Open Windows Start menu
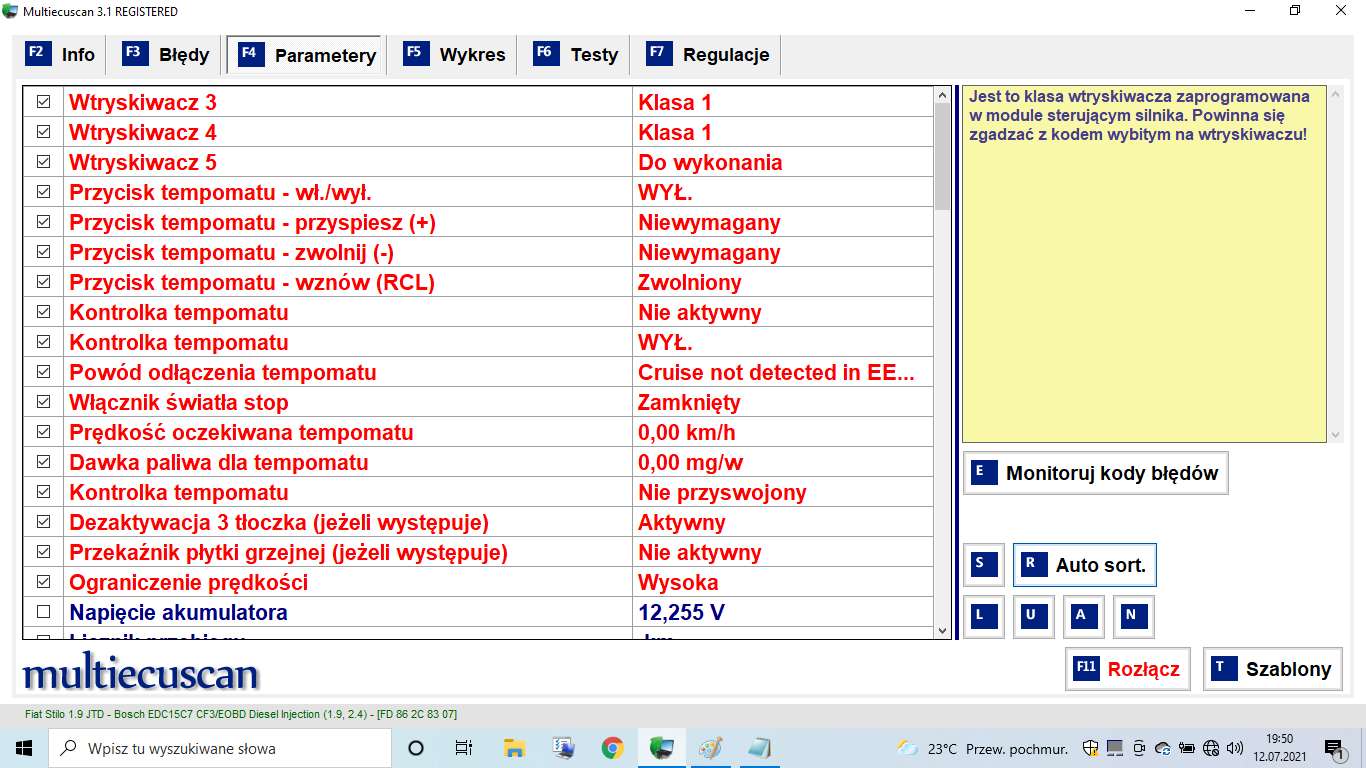 coord(24,748)
